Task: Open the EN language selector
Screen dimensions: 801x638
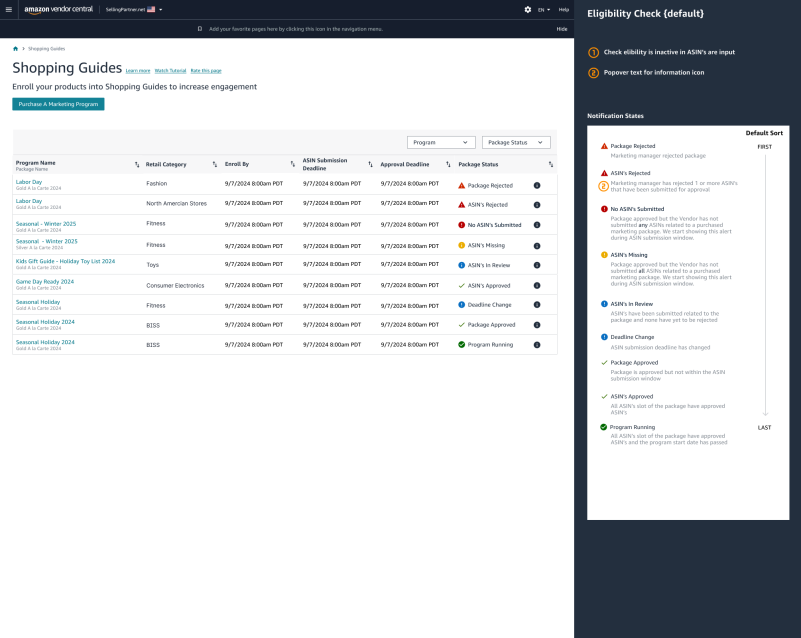Action: click(x=544, y=9)
